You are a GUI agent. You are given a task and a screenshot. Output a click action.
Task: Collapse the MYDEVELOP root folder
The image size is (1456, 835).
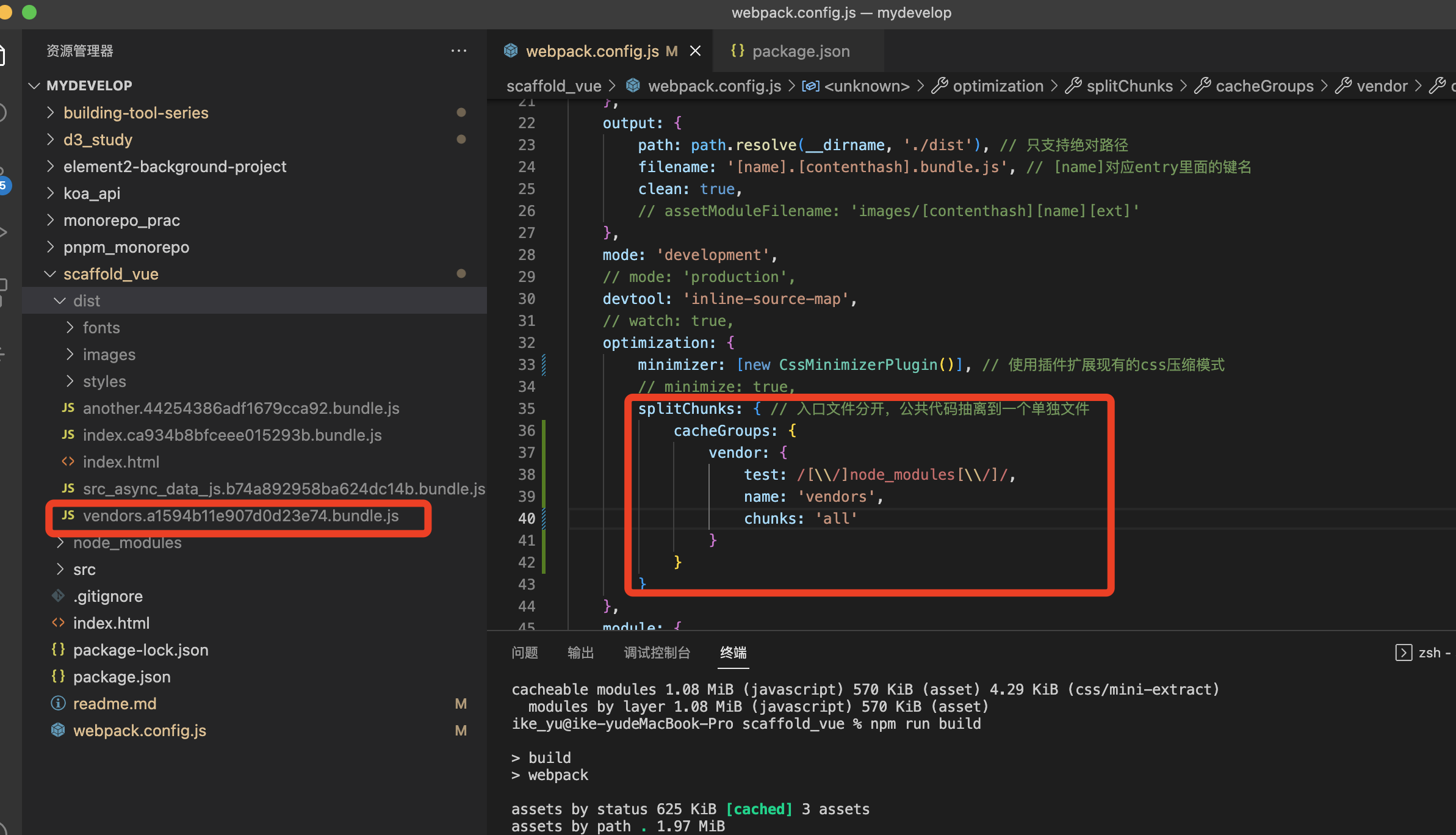[34, 85]
